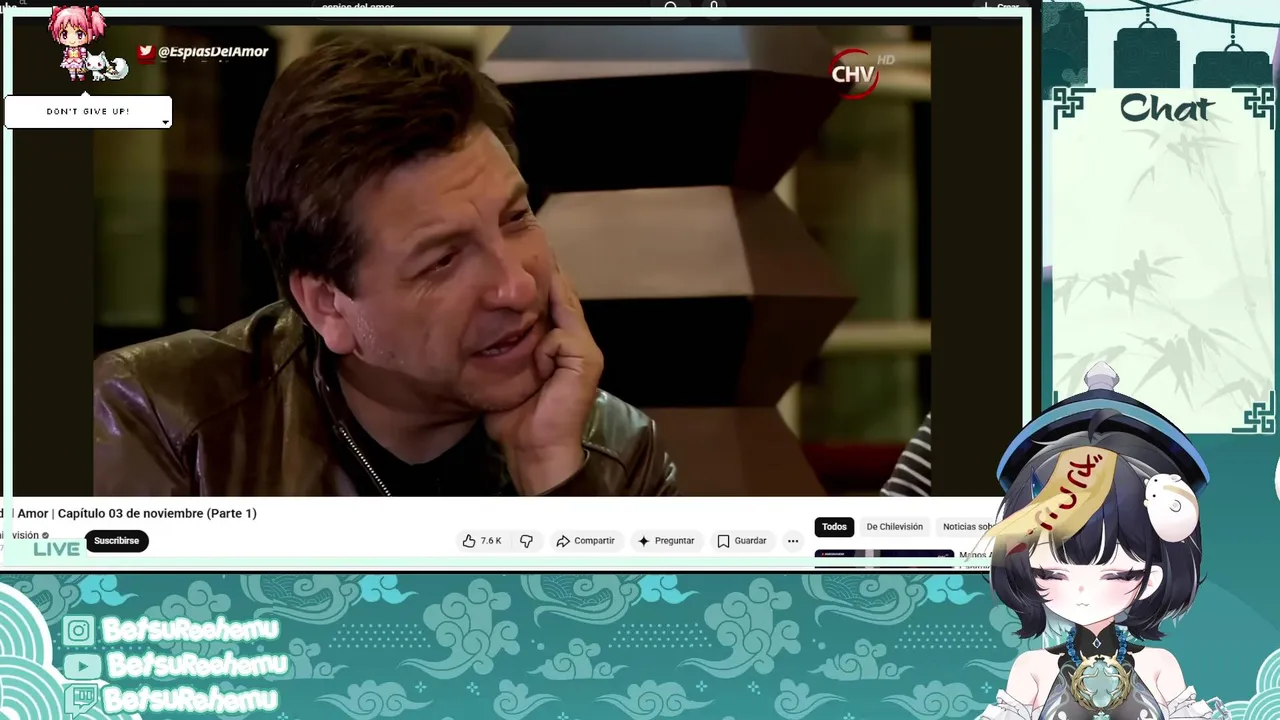Click the Twitch icon beside BetsuReehemu

(x=80, y=698)
